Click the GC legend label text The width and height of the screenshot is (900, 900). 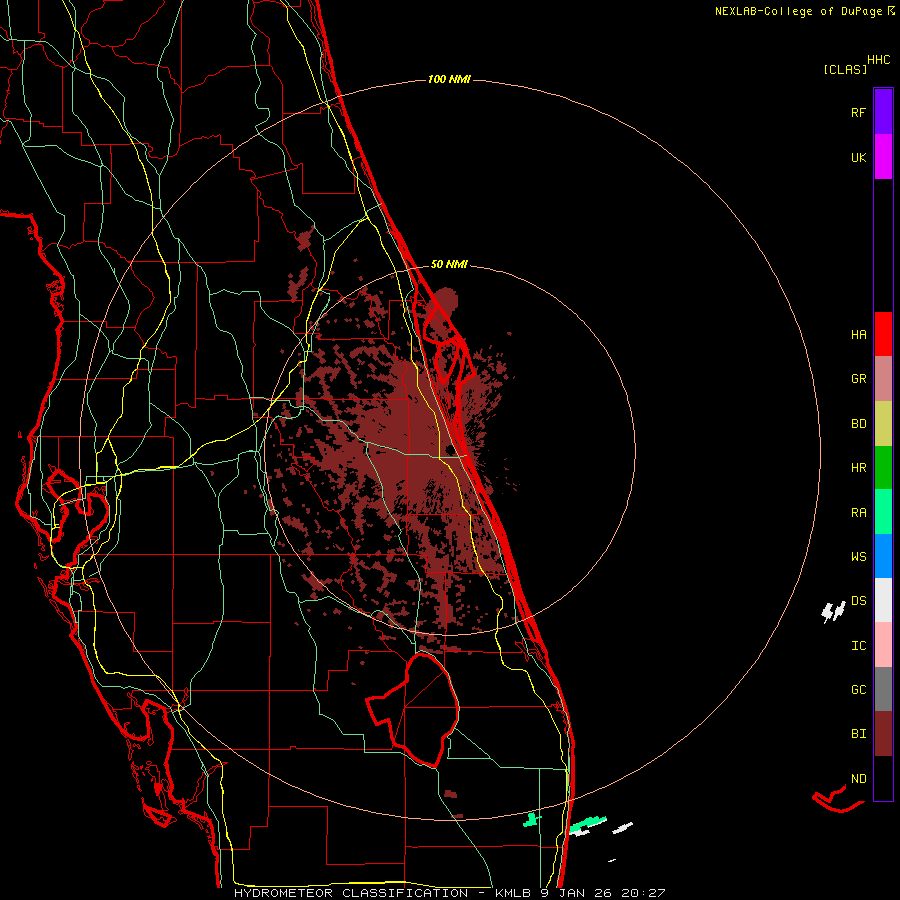(x=858, y=690)
